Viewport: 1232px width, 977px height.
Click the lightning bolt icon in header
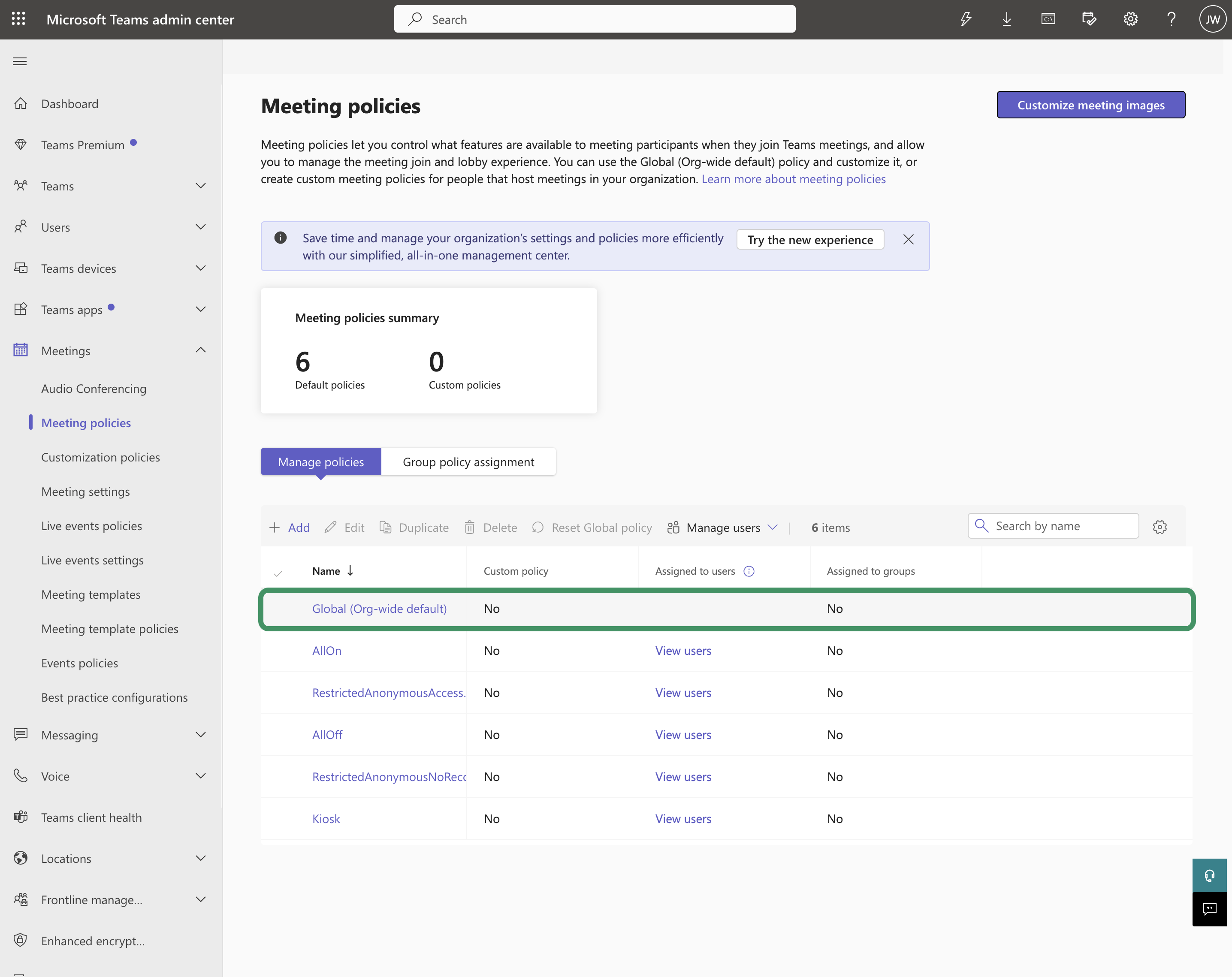click(x=966, y=19)
